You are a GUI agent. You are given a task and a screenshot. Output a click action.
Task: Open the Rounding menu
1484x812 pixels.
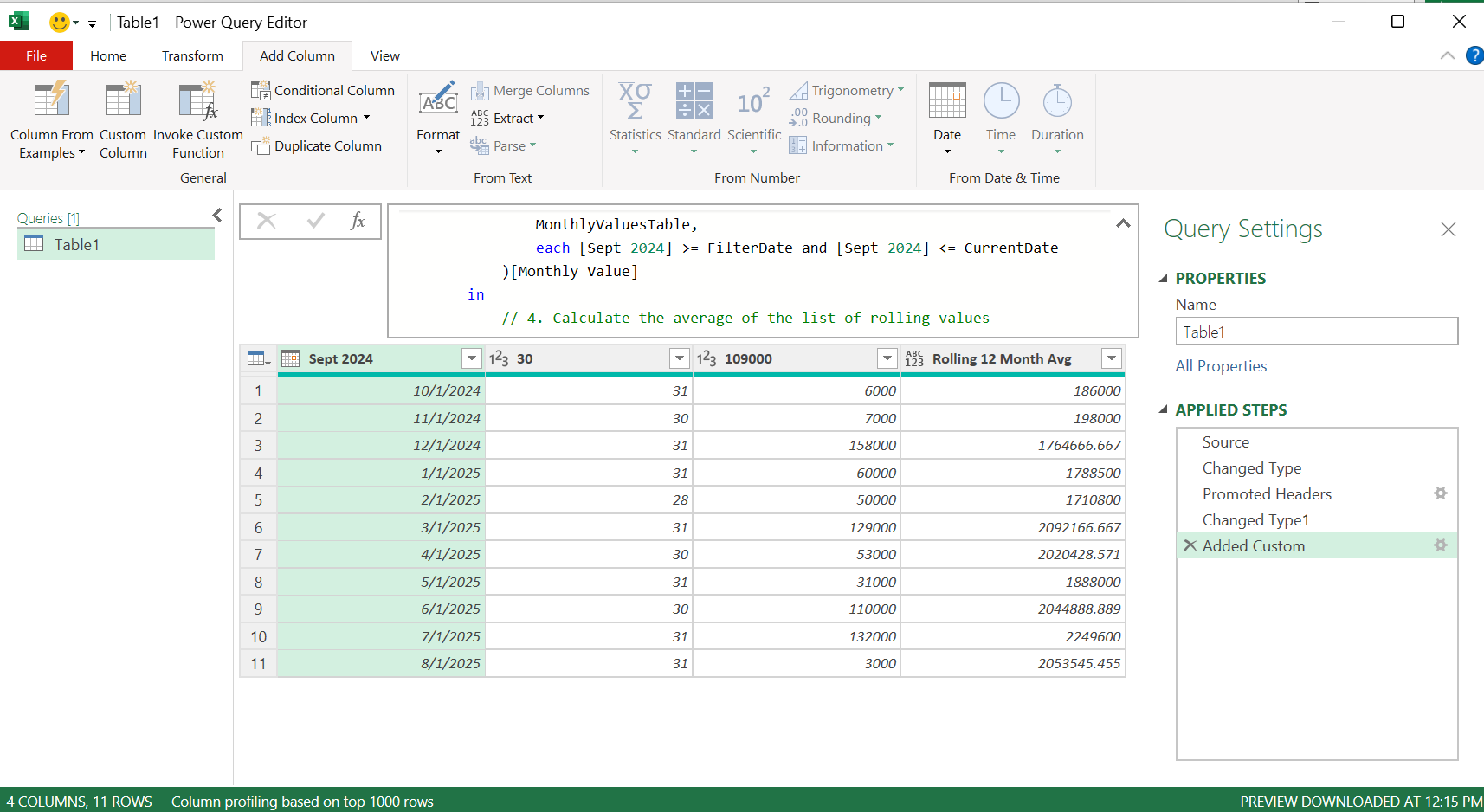tap(836, 118)
